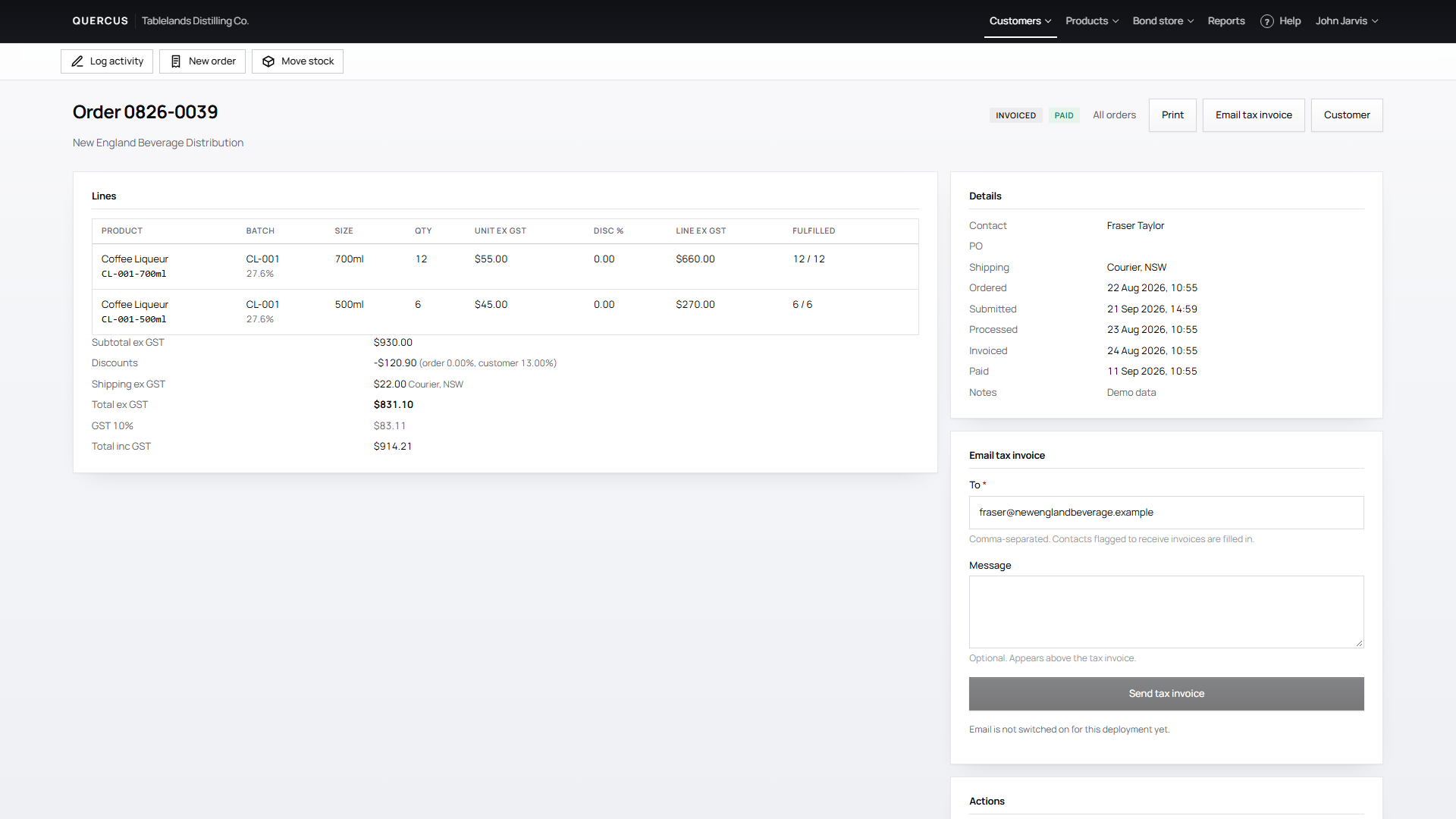Click the CL-001 batch in 500ml row
1456x819 pixels.
262,305
